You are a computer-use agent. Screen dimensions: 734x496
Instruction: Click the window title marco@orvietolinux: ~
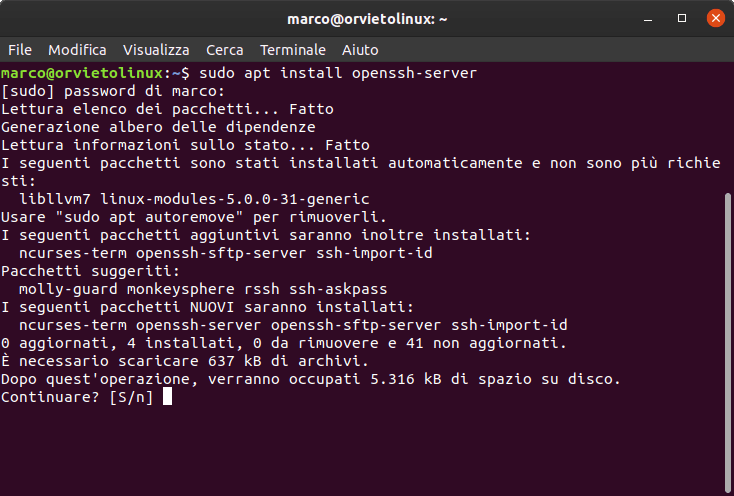[x=367, y=19]
